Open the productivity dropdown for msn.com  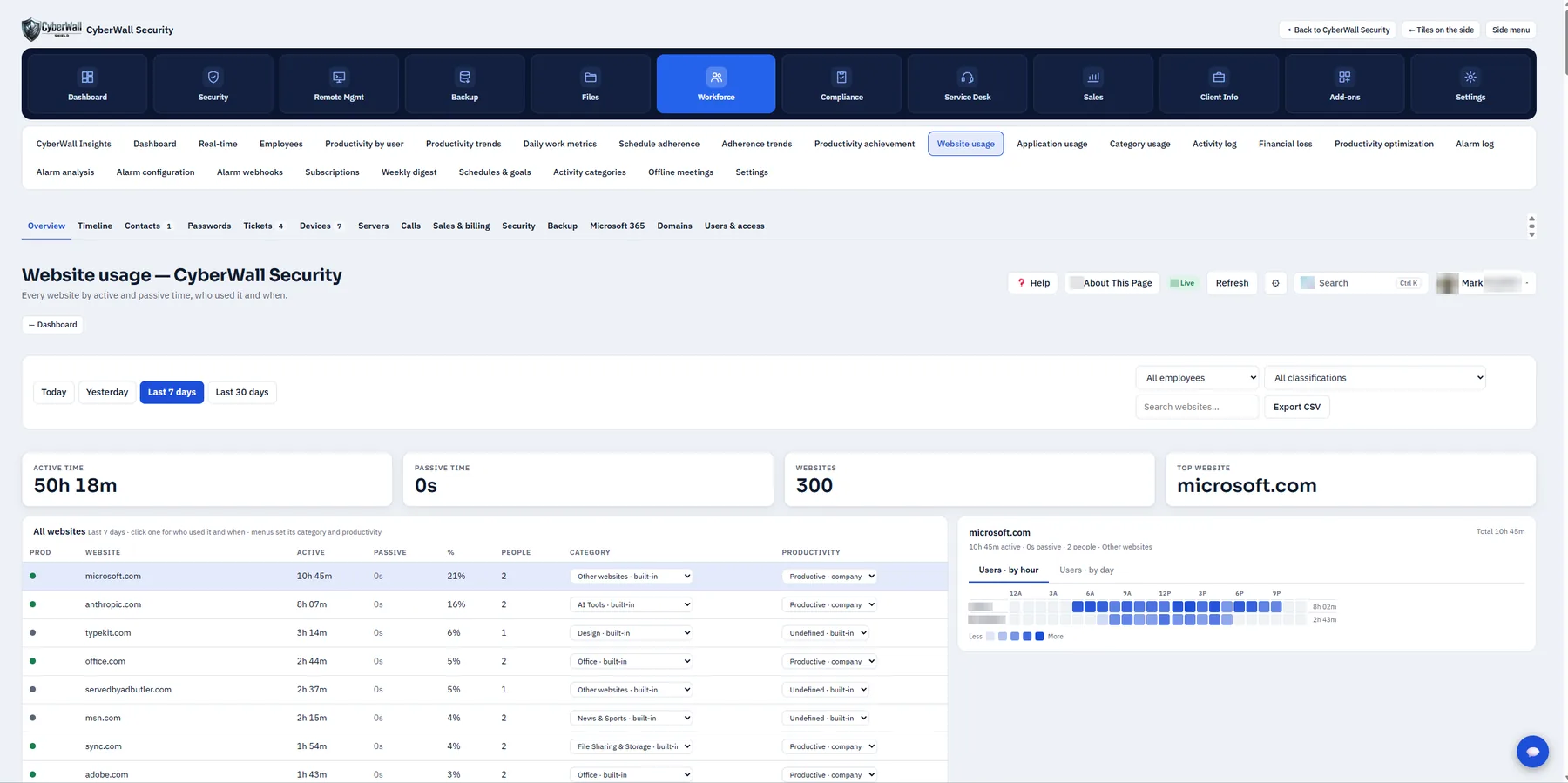click(826, 718)
